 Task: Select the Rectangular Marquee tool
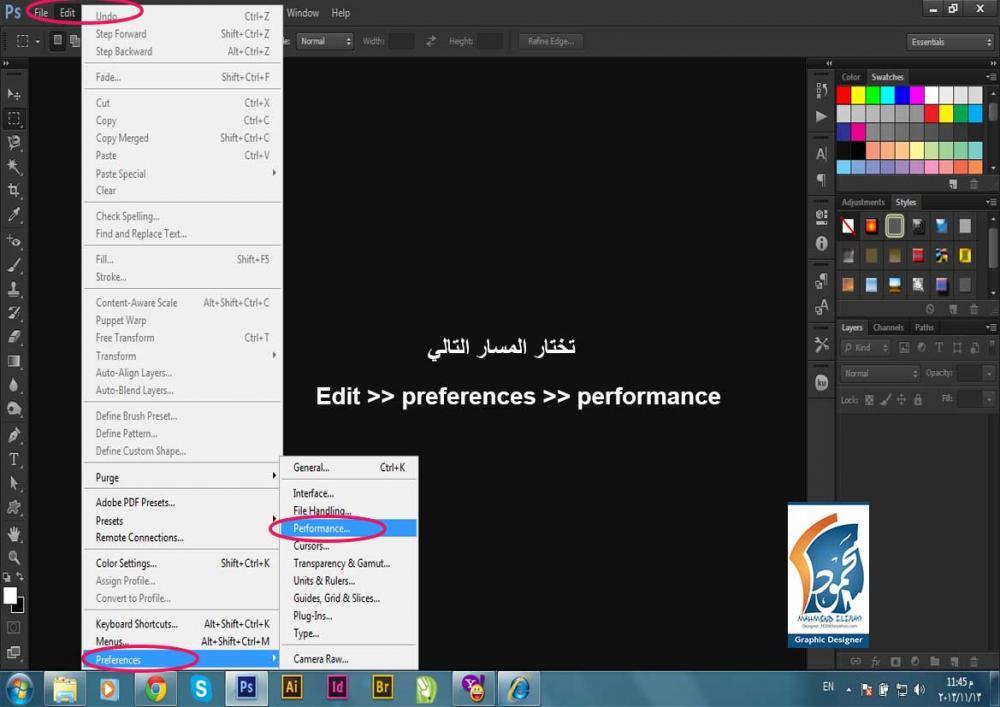13,119
